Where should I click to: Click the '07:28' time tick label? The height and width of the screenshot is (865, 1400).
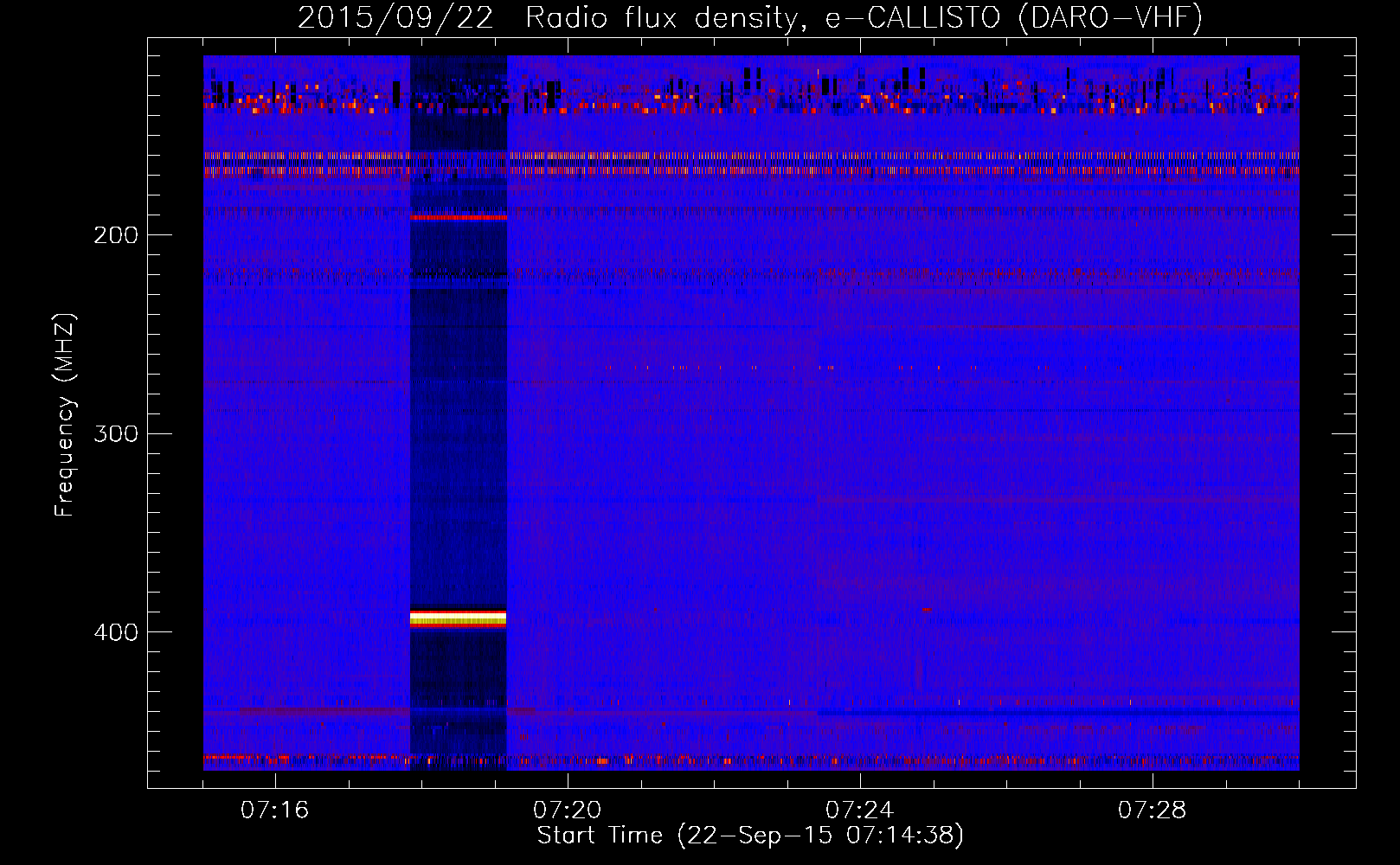coord(1153,810)
